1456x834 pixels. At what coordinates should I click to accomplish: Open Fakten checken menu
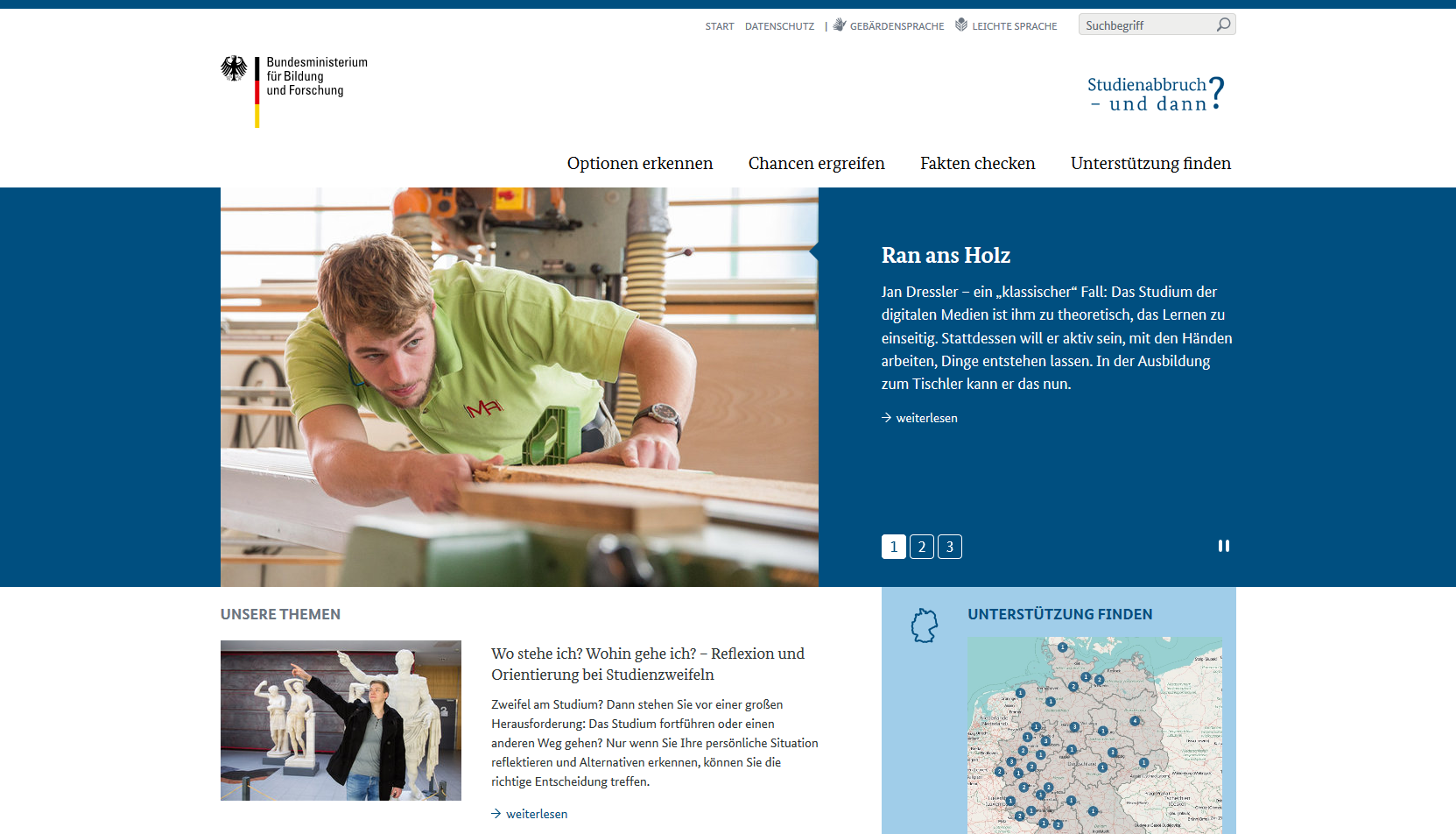tap(978, 163)
